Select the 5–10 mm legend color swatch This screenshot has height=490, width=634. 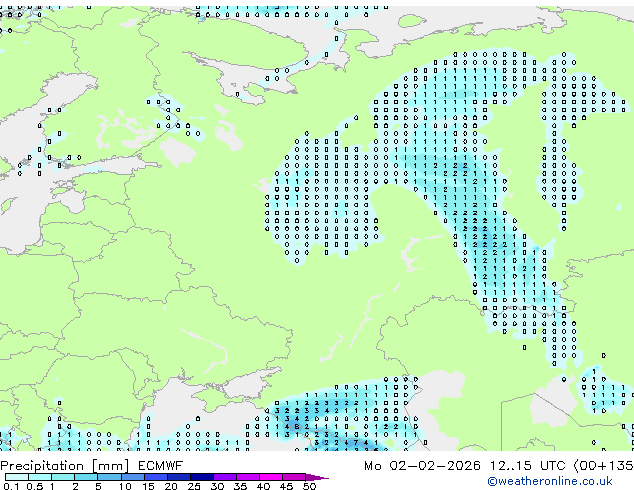(x=109, y=477)
